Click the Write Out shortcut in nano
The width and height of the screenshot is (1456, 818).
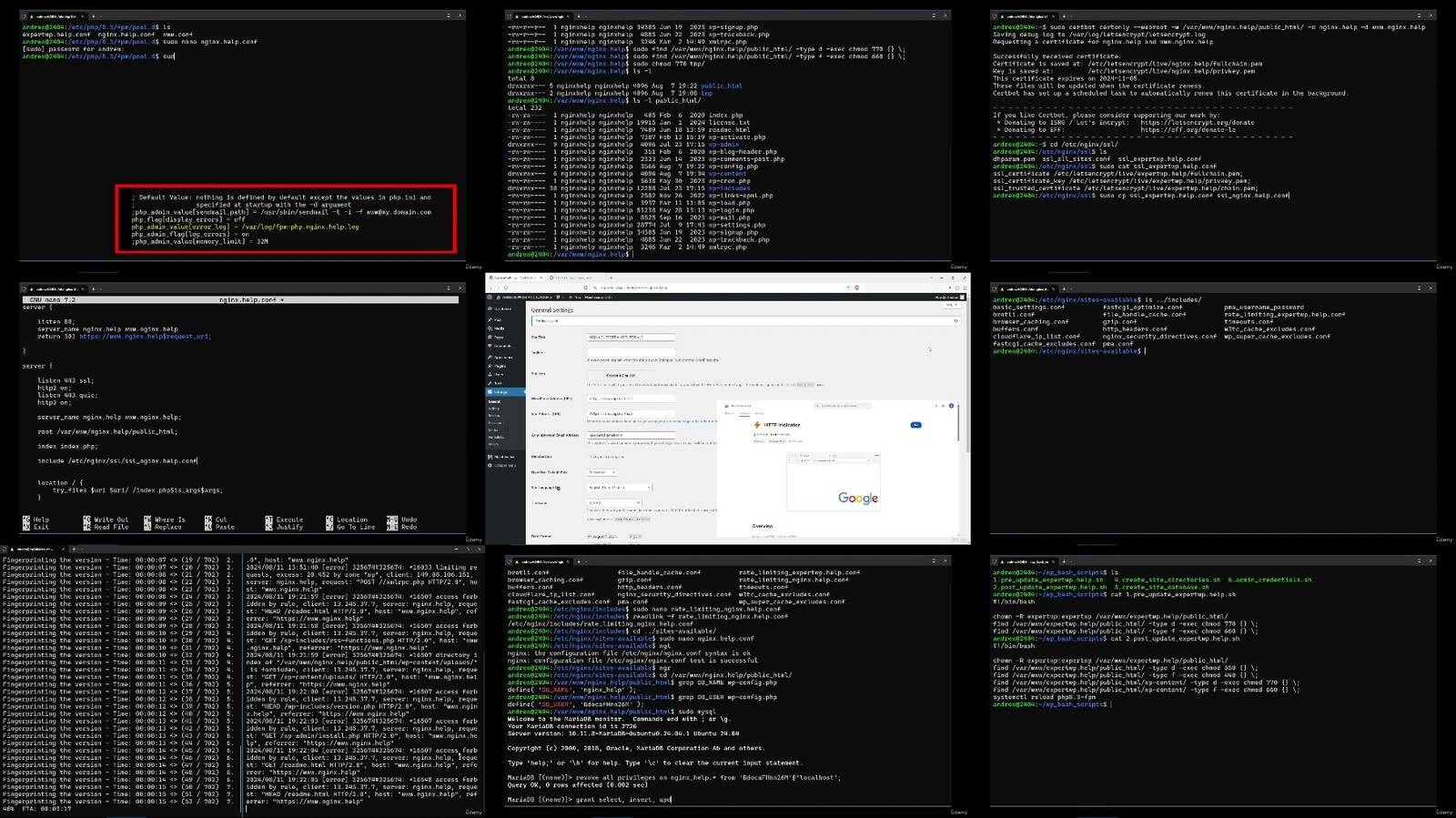(x=104, y=520)
